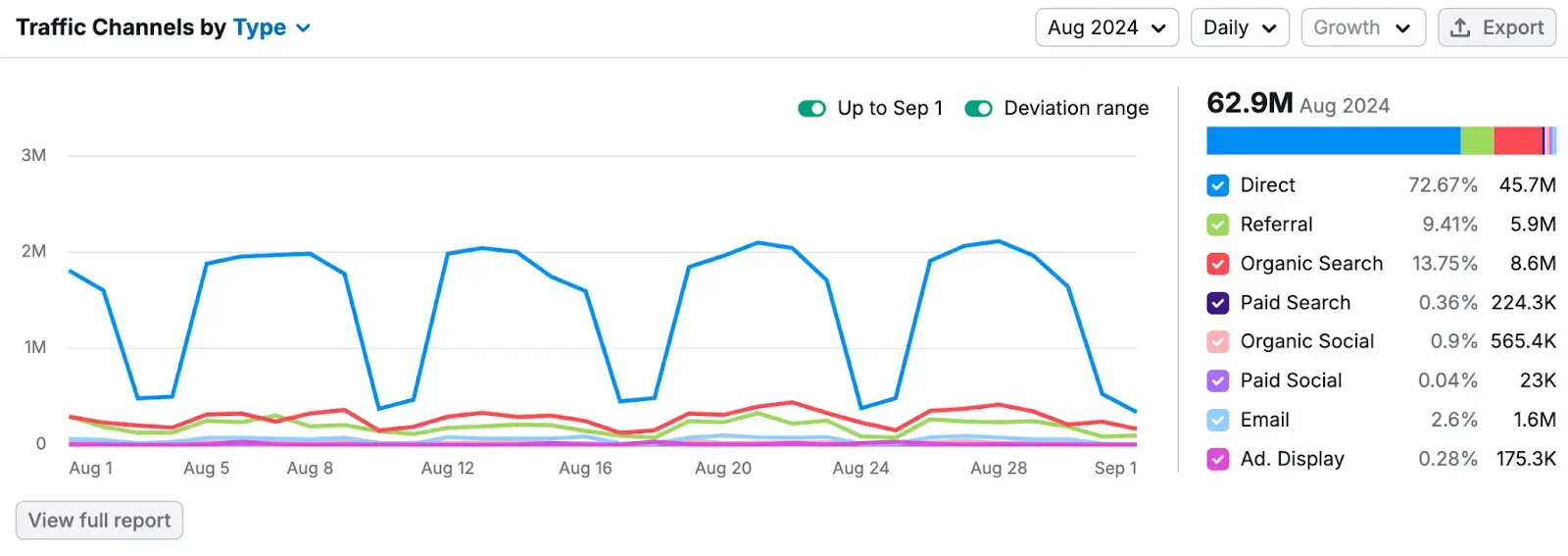Click Email value 1.6M
1568x556 pixels.
pyautogui.click(x=1535, y=420)
